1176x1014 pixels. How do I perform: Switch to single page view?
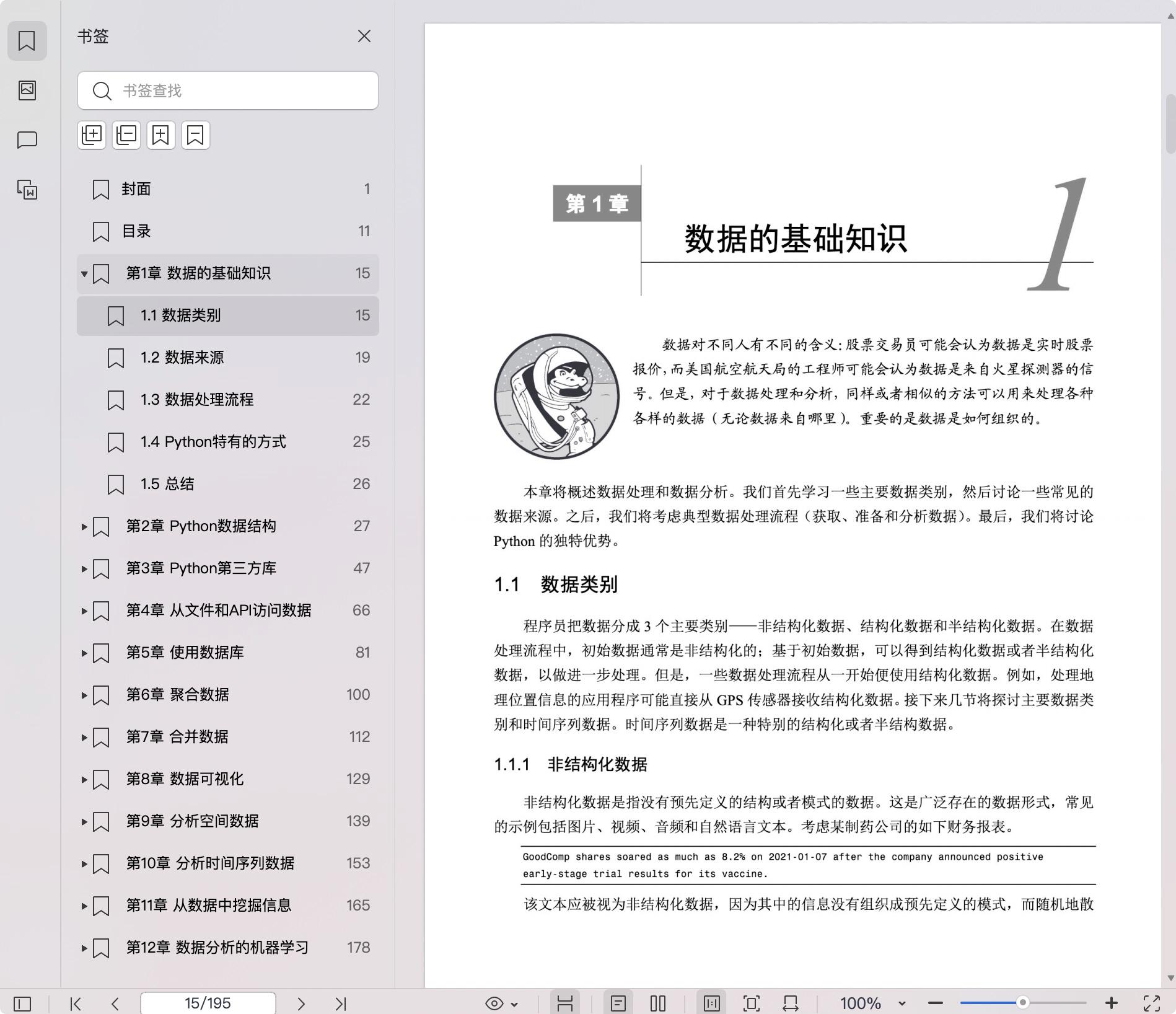(618, 1003)
